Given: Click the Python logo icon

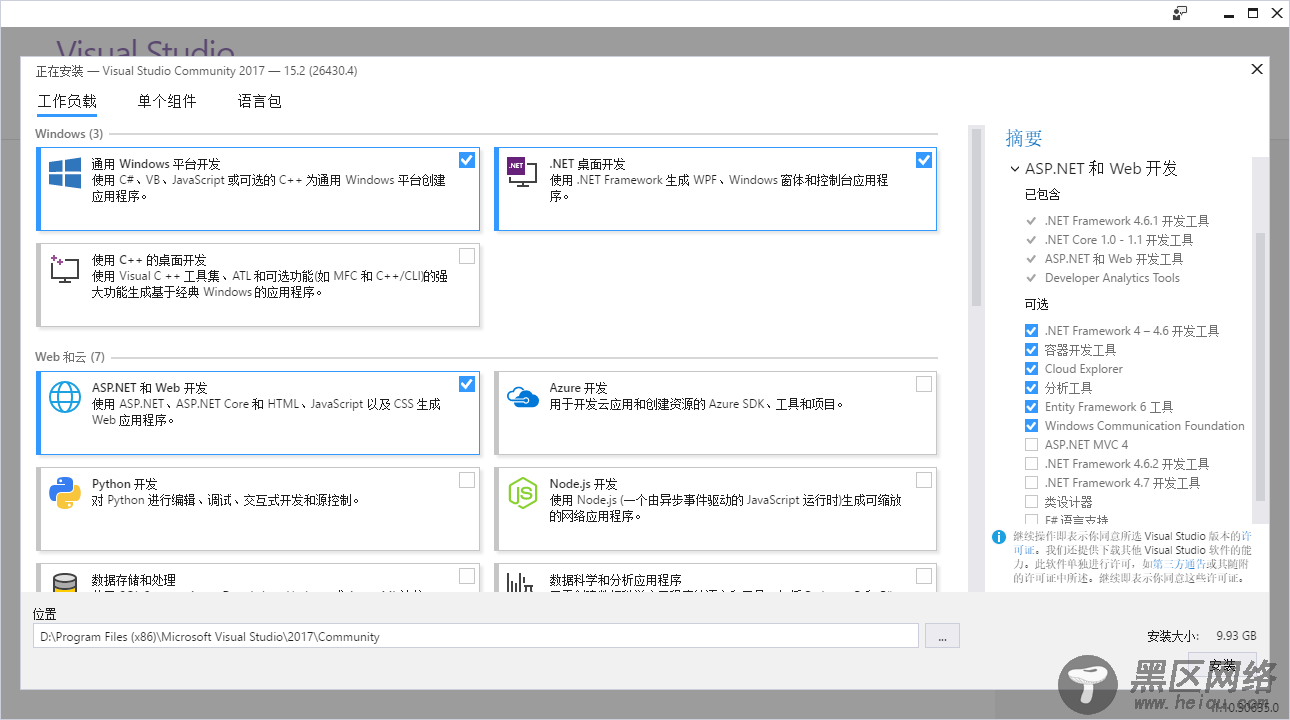Looking at the screenshot, I should pos(65,493).
